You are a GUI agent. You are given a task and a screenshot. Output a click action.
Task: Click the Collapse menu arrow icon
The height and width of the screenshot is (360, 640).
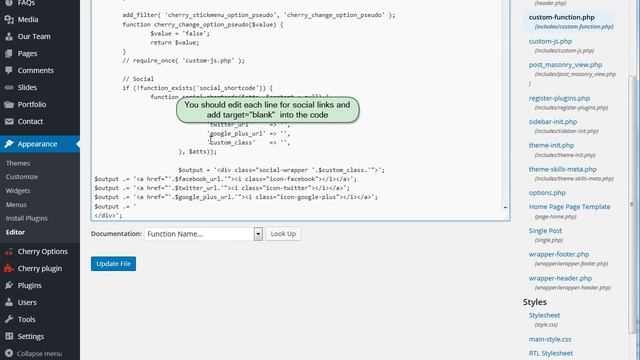(9, 353)
